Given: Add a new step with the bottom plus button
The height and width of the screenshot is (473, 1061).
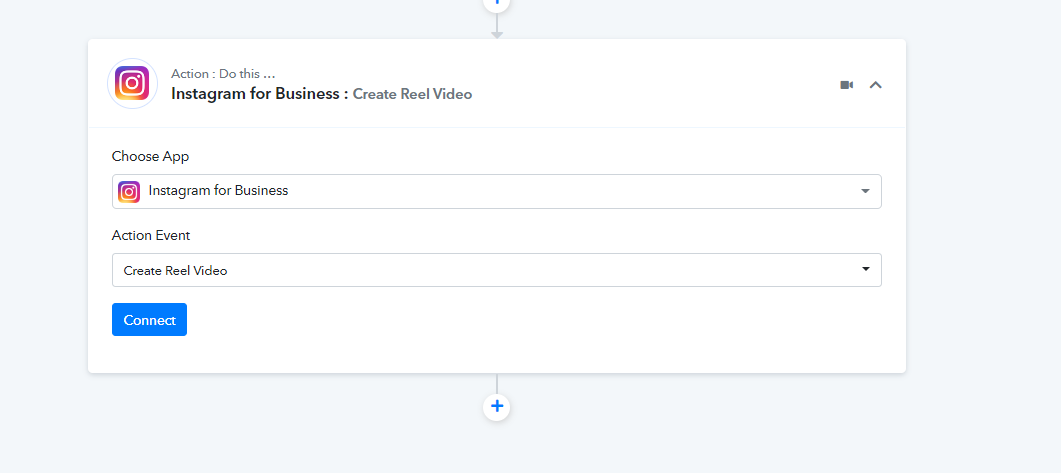Looking at the screenshot, I should (x=497, y=407).
